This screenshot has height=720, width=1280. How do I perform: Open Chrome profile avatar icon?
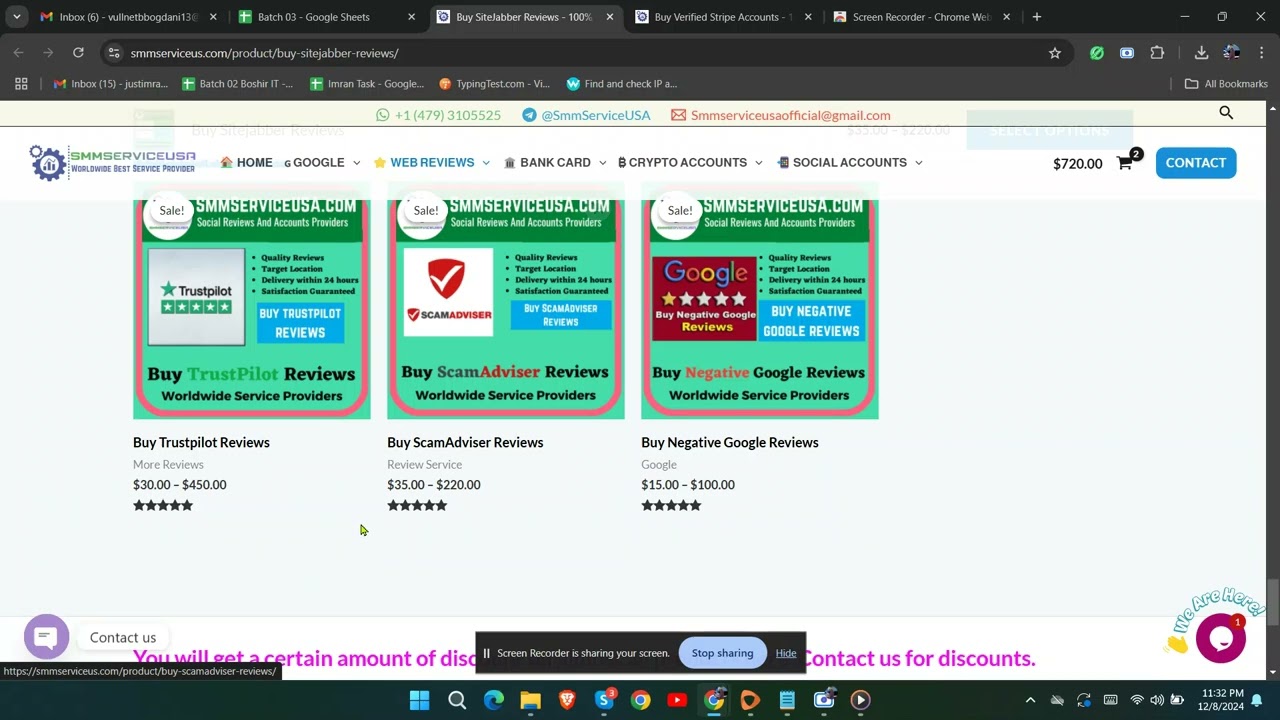(1231, 53)
